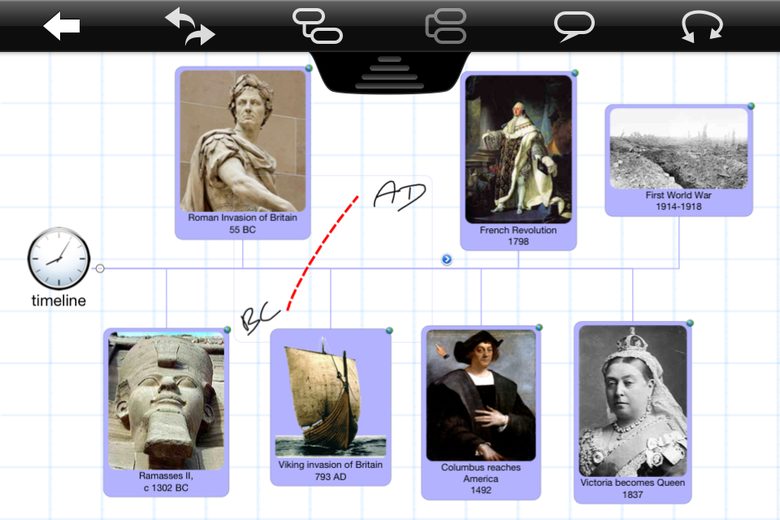Select the red dashed BC/AD divider line
This screenshot has height=520, width=780.
coord(321,254)
